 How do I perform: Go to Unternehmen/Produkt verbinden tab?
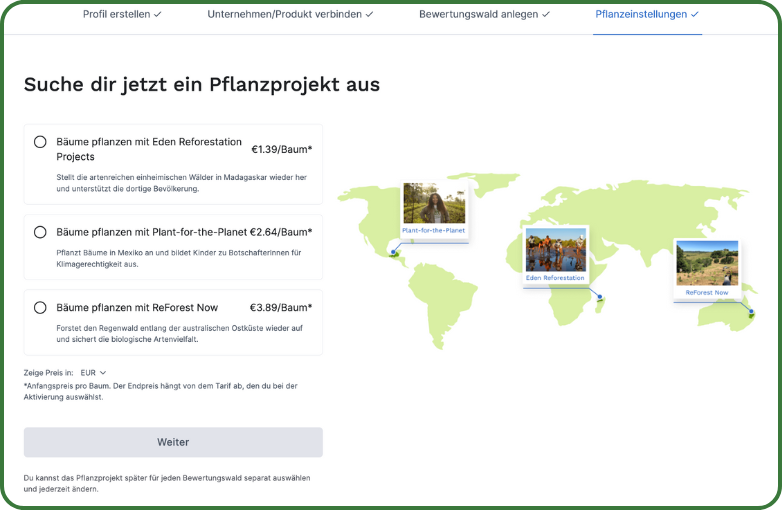pyautogui.click(x=290, y=15)
